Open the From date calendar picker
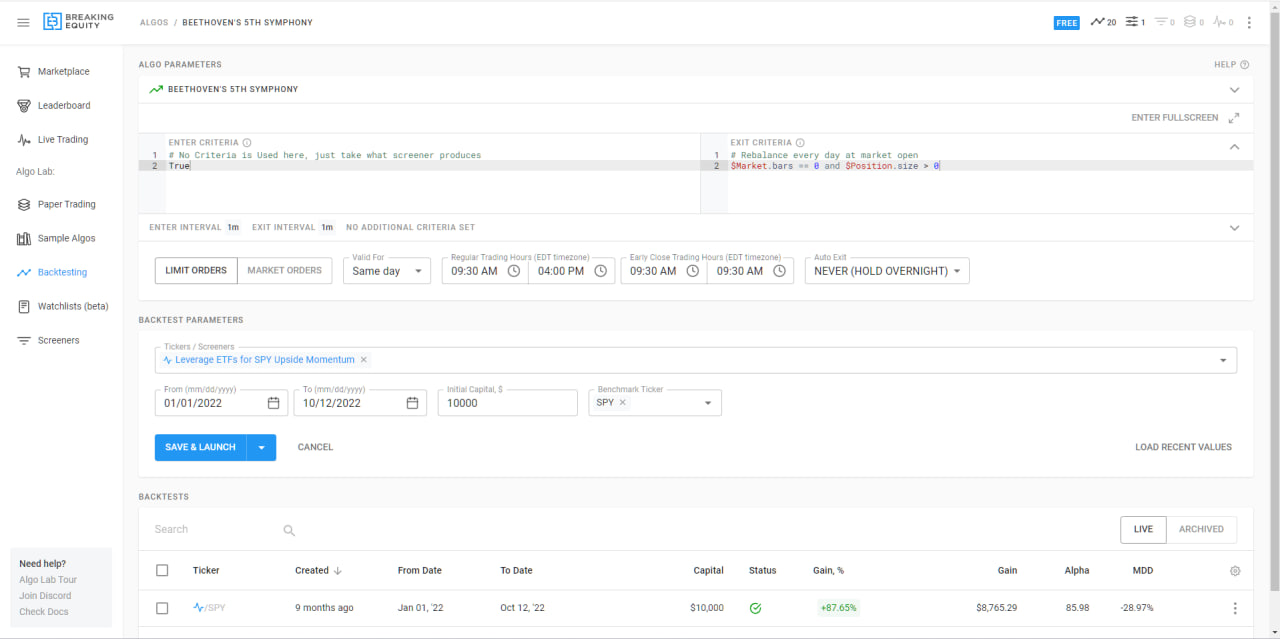This screenshot has height=639, width=1280. click(274, 403)
